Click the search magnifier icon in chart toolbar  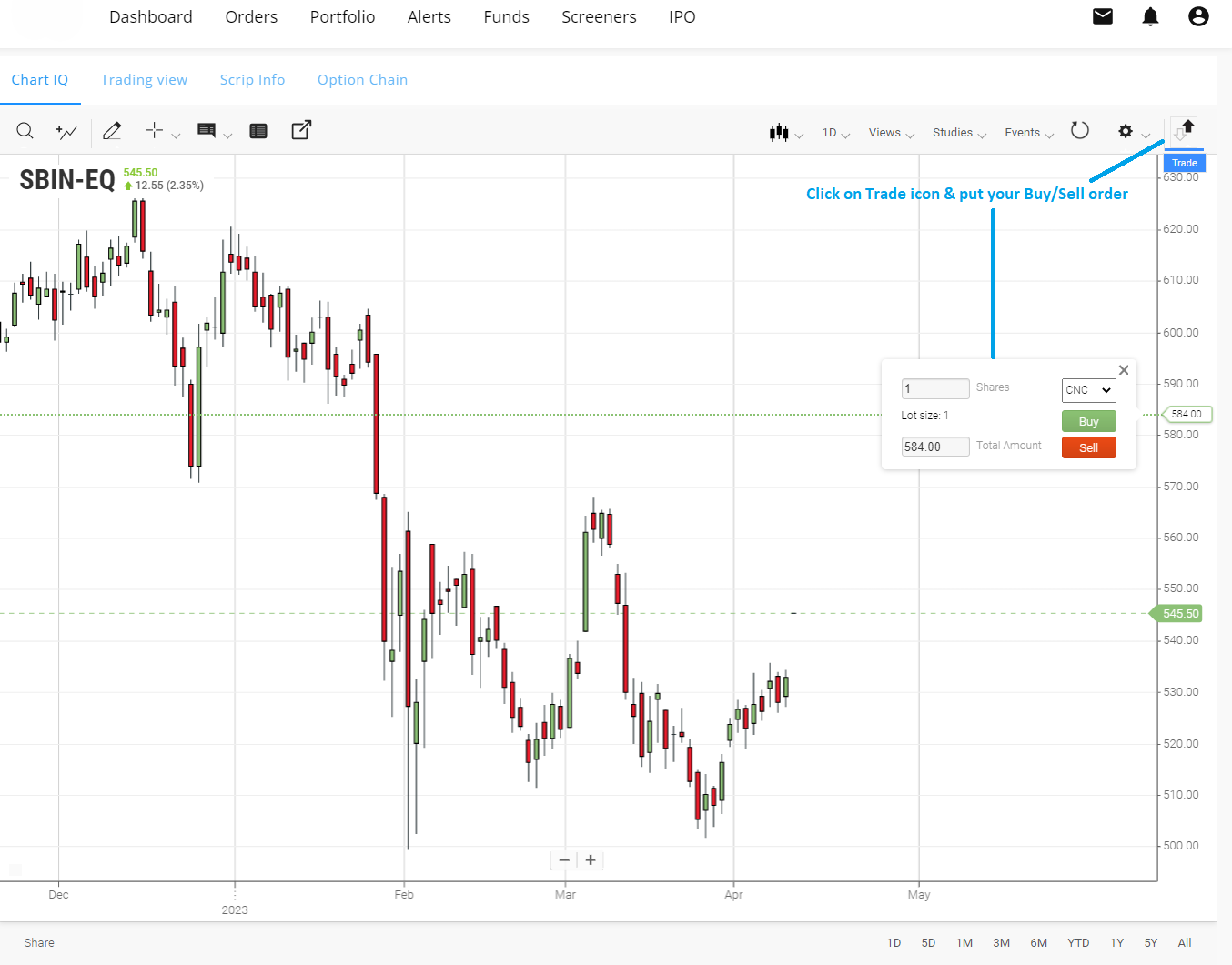[25, 131]
